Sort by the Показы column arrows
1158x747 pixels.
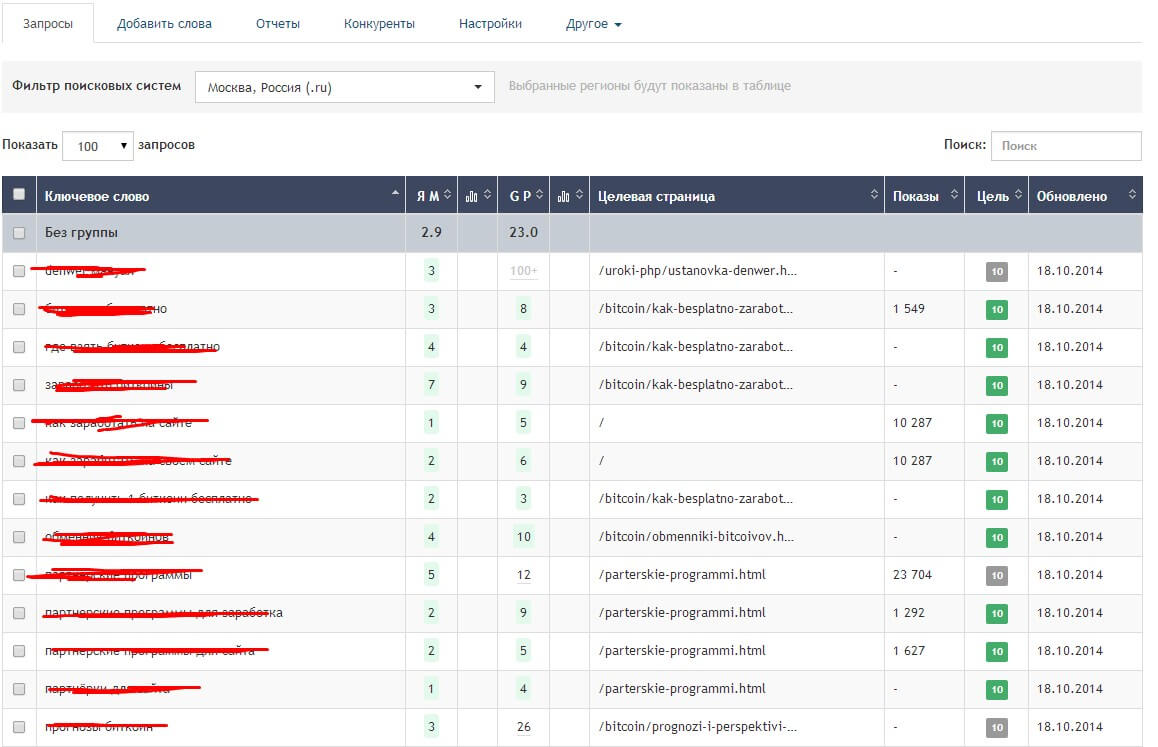(954, 196)
